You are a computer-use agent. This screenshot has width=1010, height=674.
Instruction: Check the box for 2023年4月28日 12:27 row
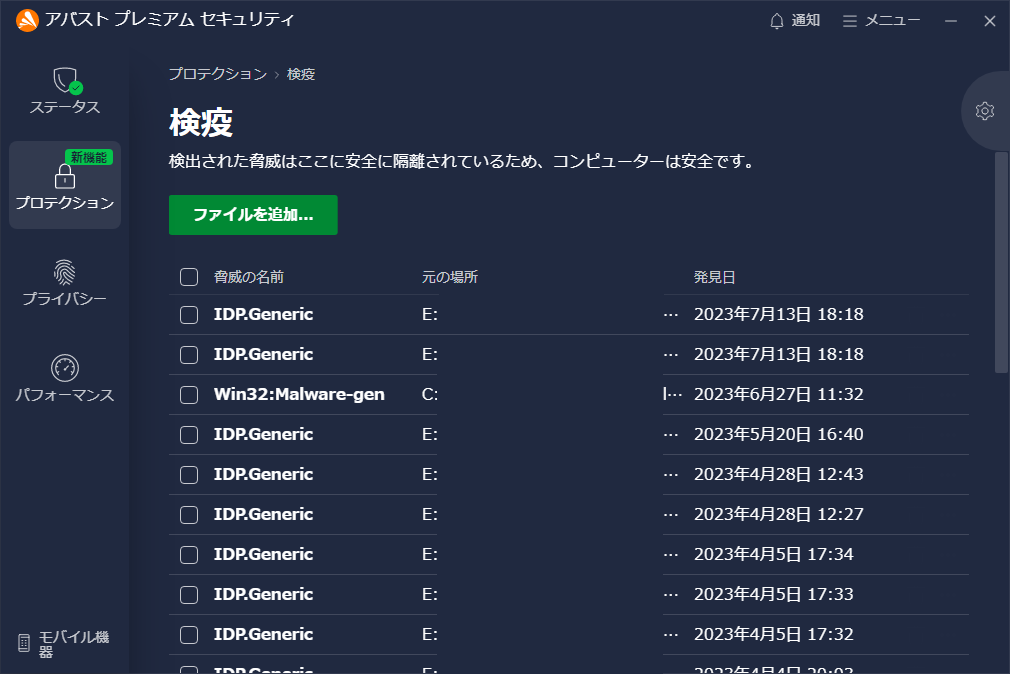189,514
